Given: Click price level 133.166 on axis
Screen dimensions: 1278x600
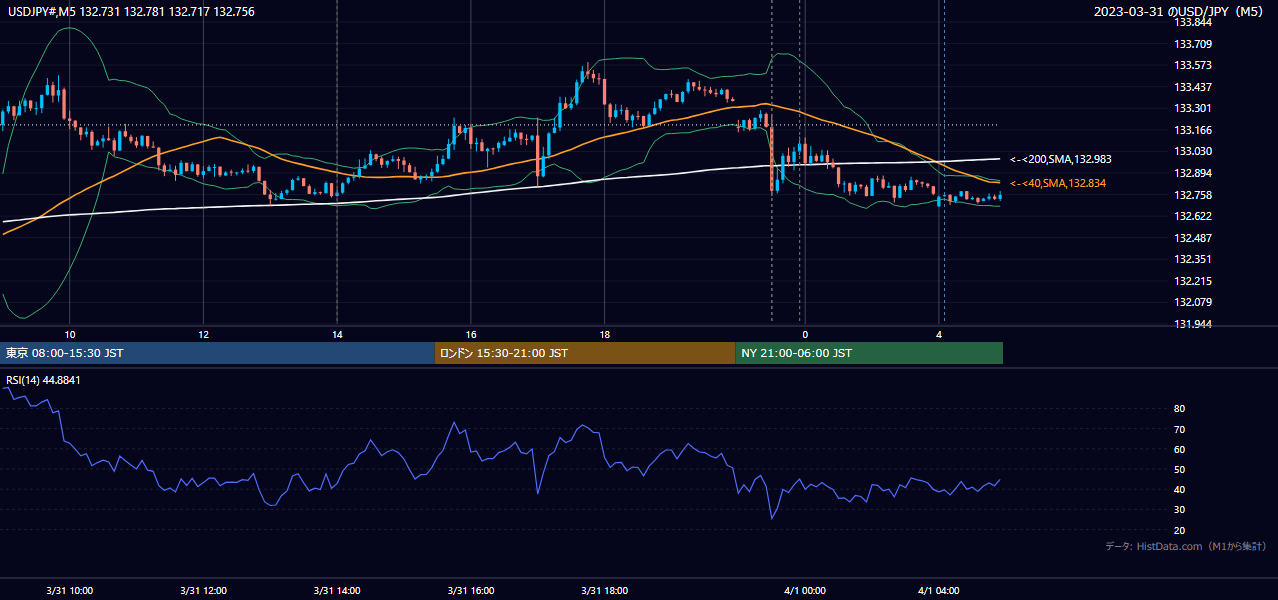Looking at the screenshot, I should tap(1192, 130).
